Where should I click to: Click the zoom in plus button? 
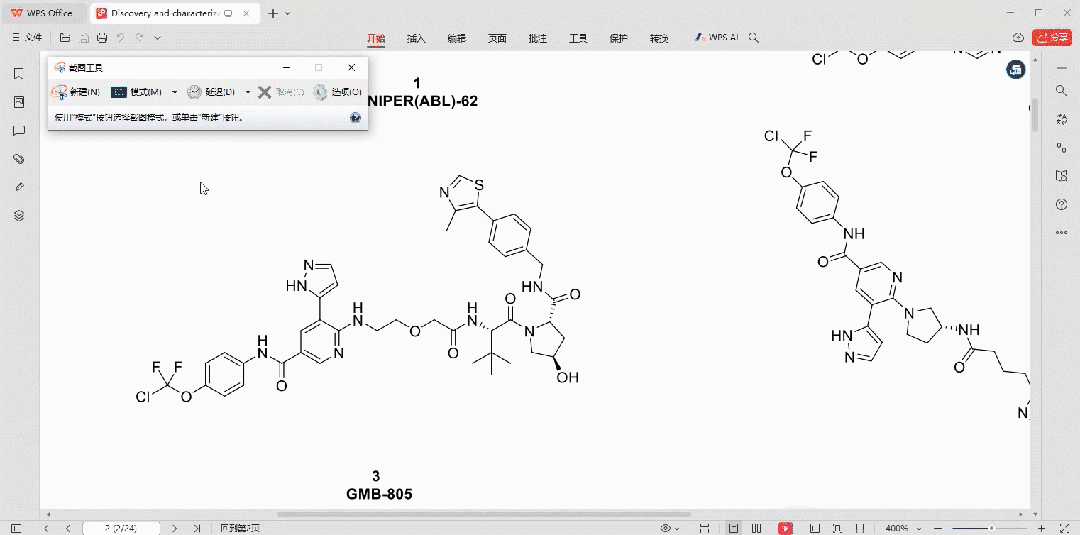[x=1041, y=528]
